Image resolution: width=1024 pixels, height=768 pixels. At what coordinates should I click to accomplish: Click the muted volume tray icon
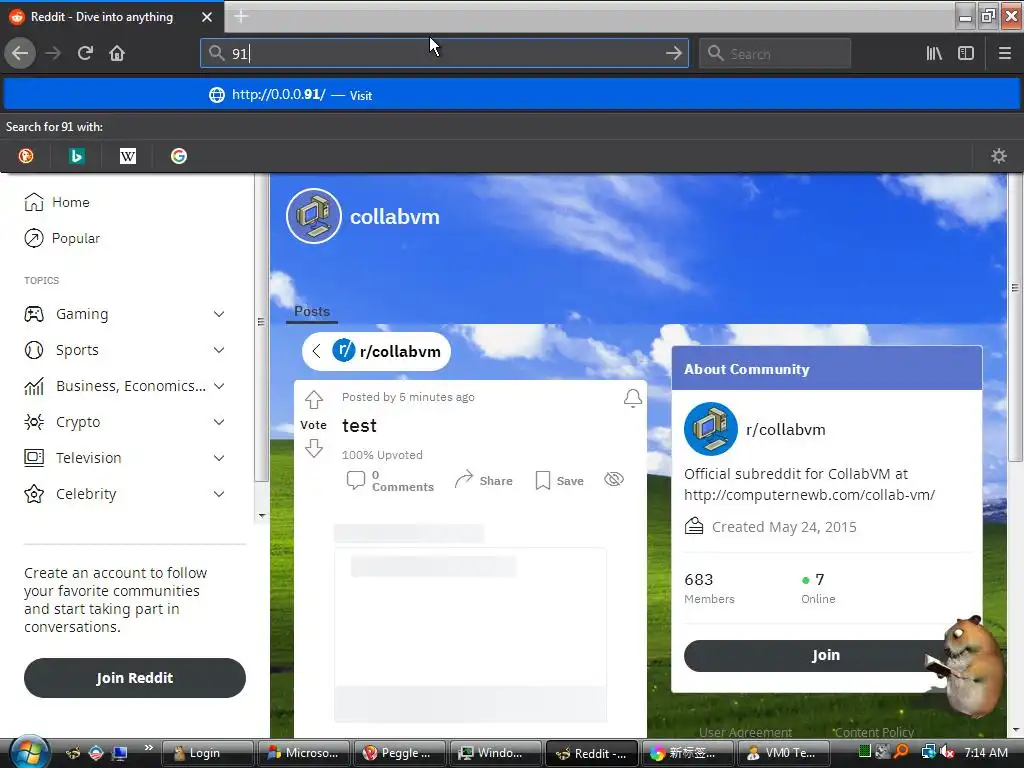click(947, 752)
